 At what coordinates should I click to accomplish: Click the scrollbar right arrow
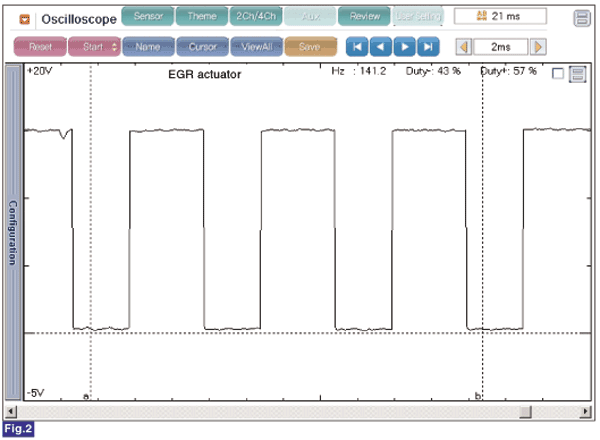click(585, 412)
